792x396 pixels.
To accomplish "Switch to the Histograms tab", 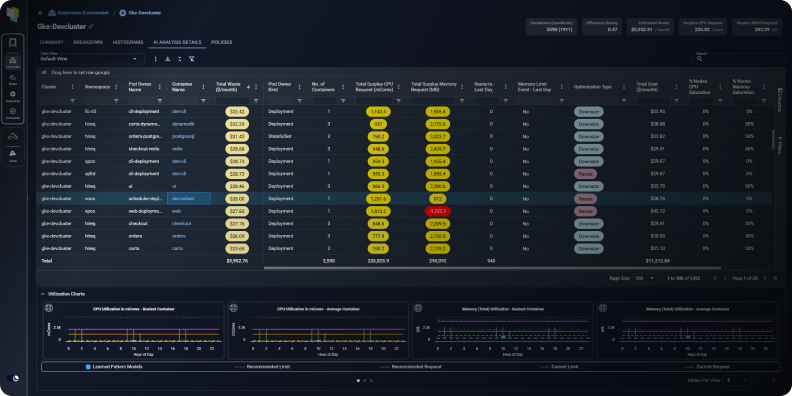I will pos(128,42).
